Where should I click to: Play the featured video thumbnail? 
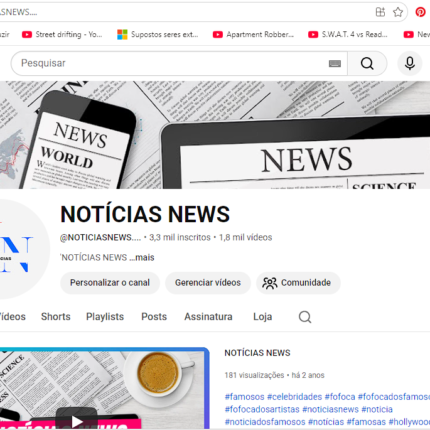[104, 388]
